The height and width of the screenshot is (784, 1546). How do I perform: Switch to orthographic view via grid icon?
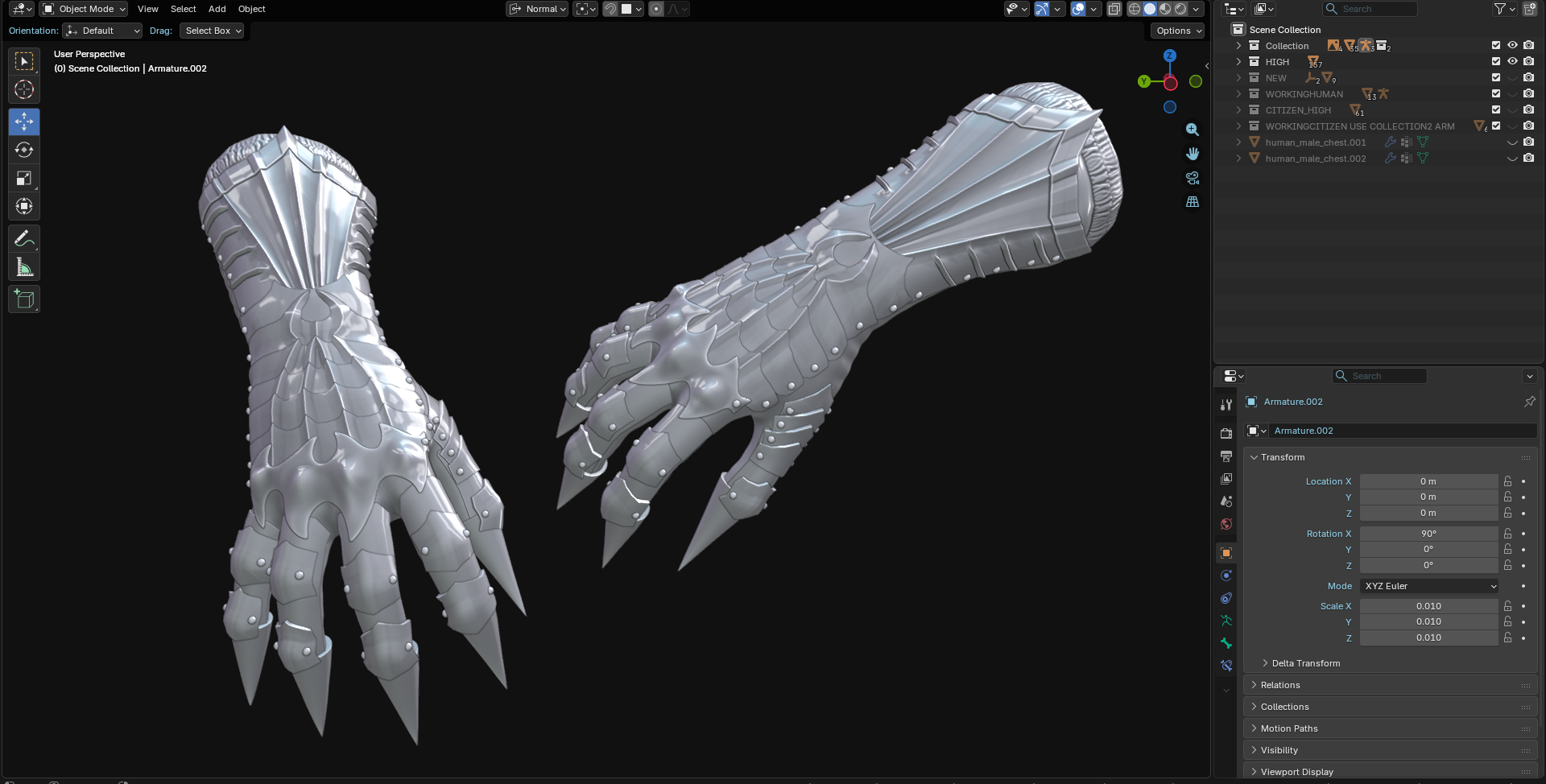(1193, 202)
